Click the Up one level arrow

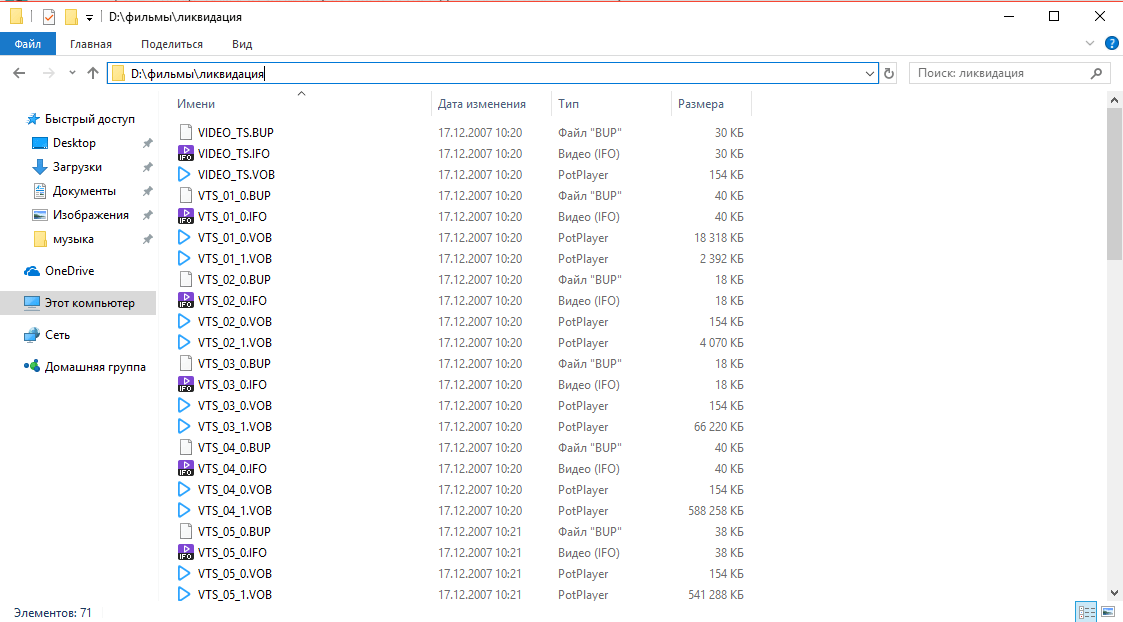coord(93,73)
